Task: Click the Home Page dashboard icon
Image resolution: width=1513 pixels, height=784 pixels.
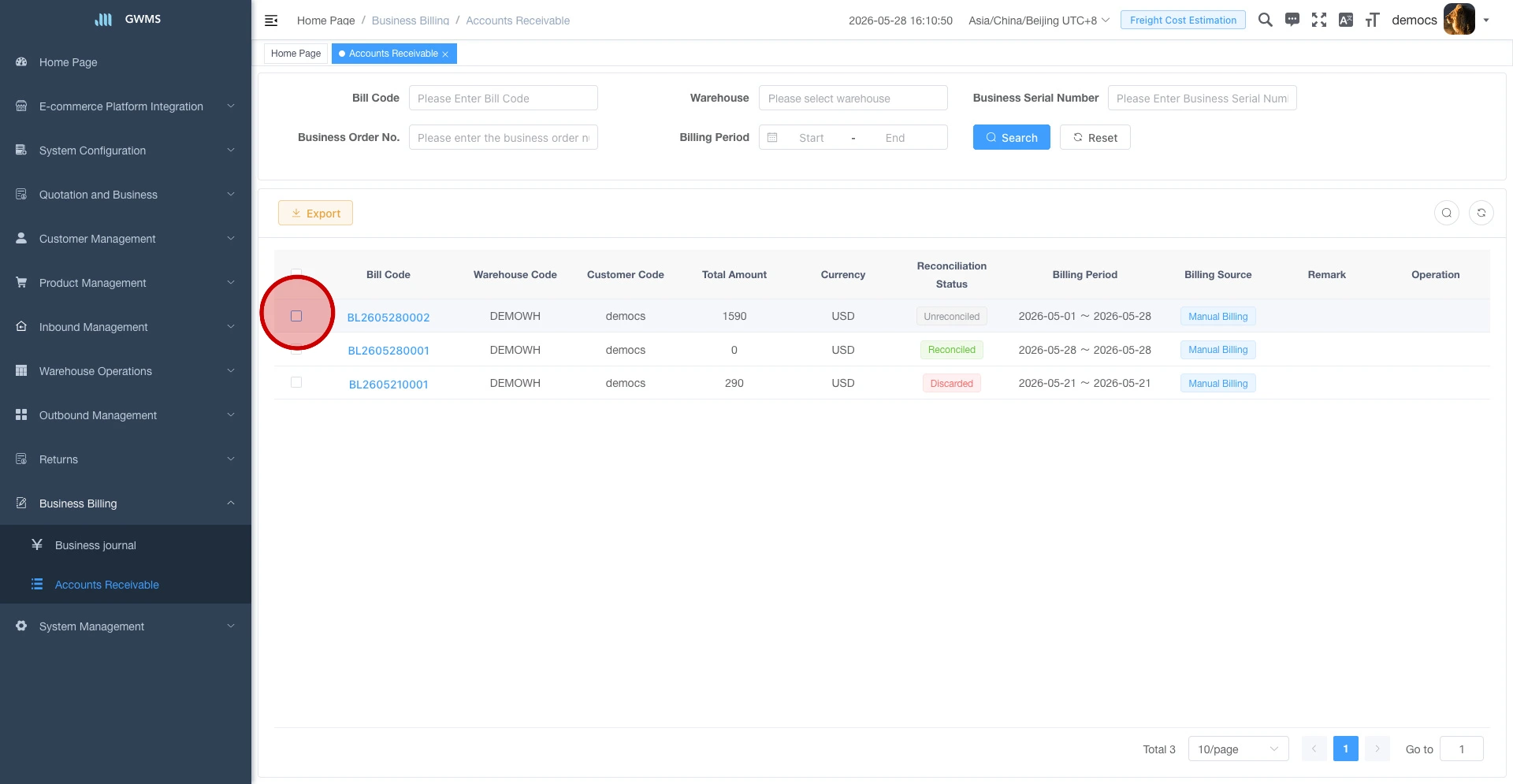Action: 21,62
